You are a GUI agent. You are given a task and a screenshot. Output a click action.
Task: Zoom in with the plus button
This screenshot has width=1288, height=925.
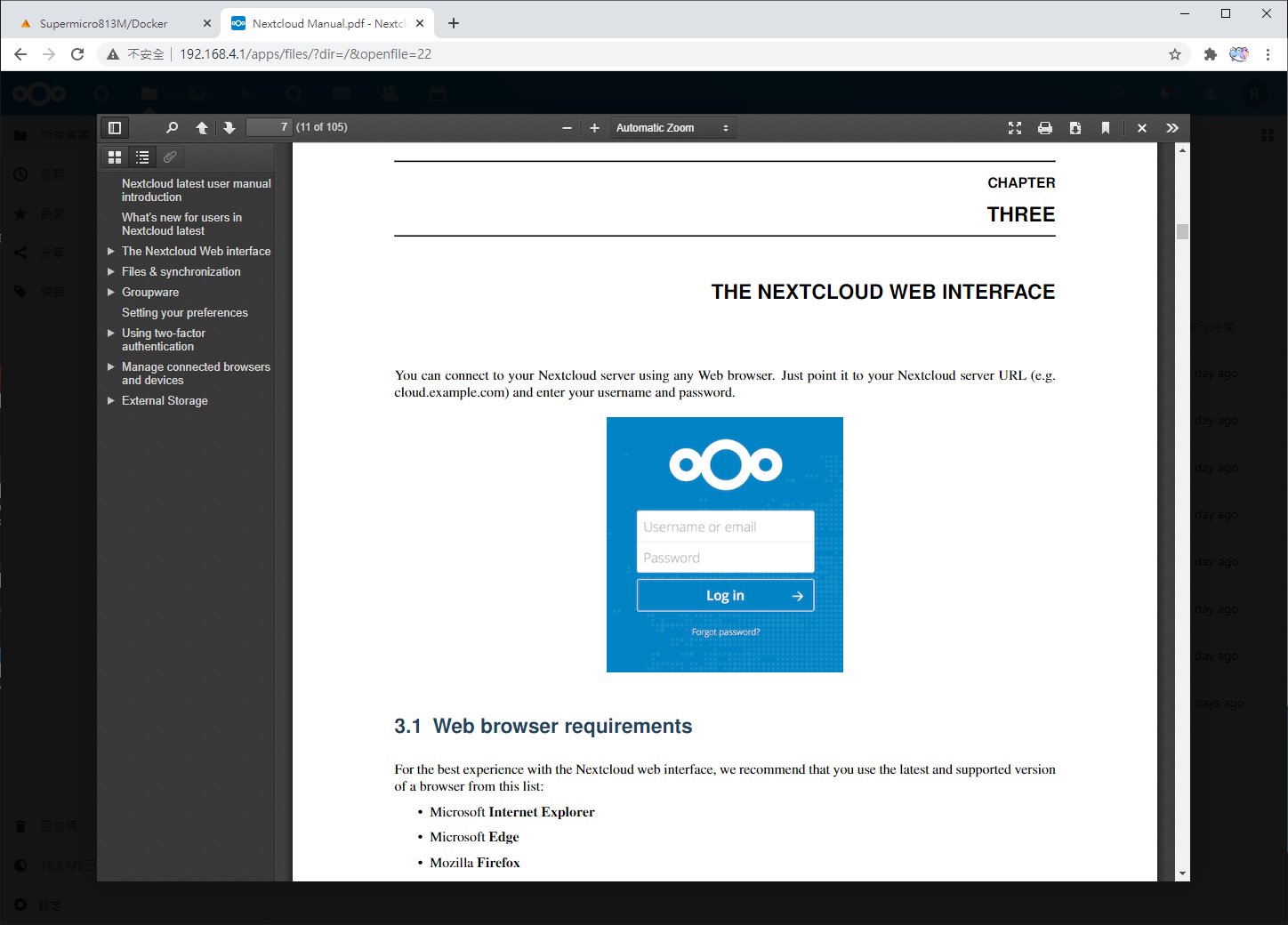coord(594,128)
